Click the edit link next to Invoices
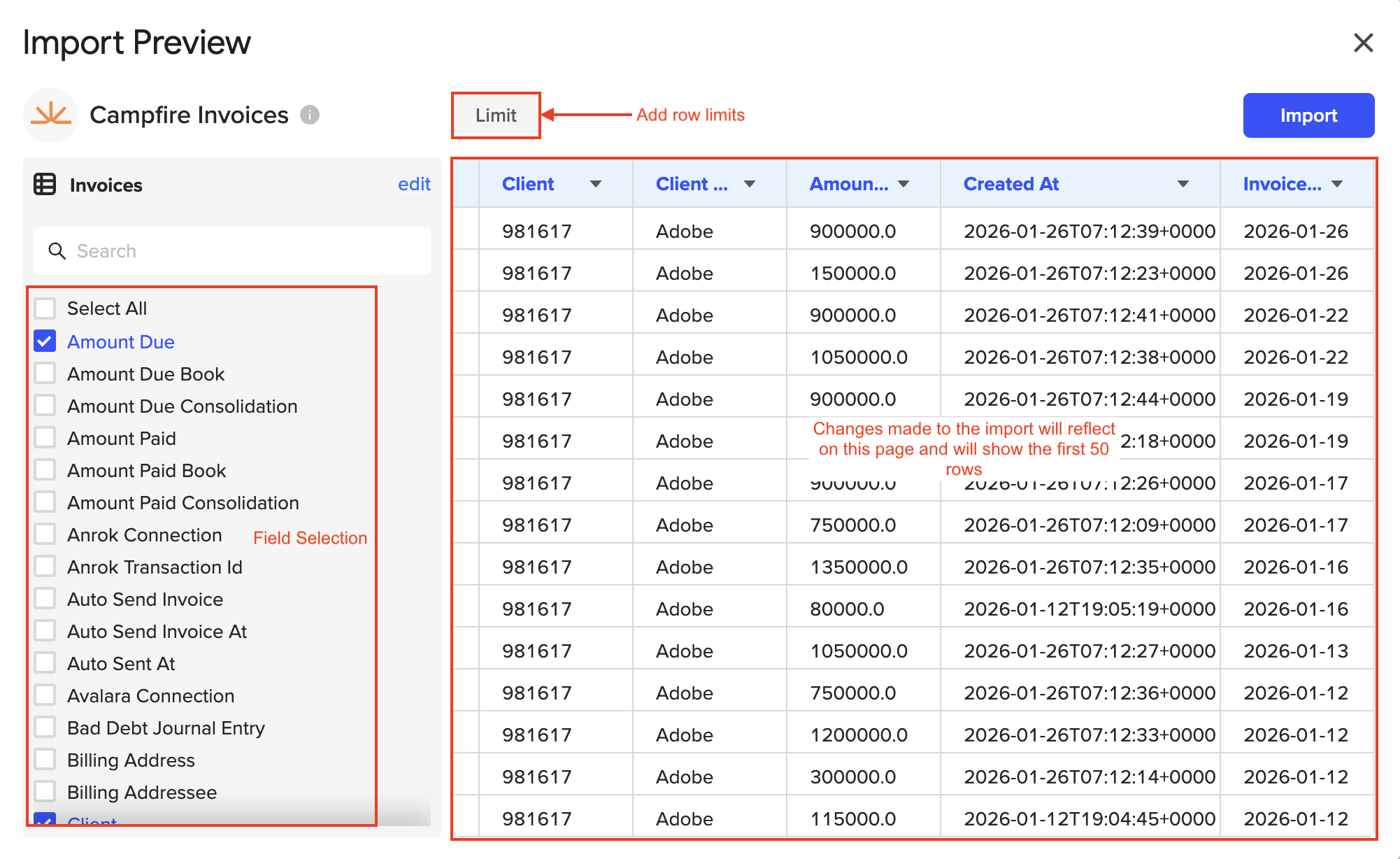Viewport: 1400px width, 859px height. pyautogui.click(x=414, y=184)
